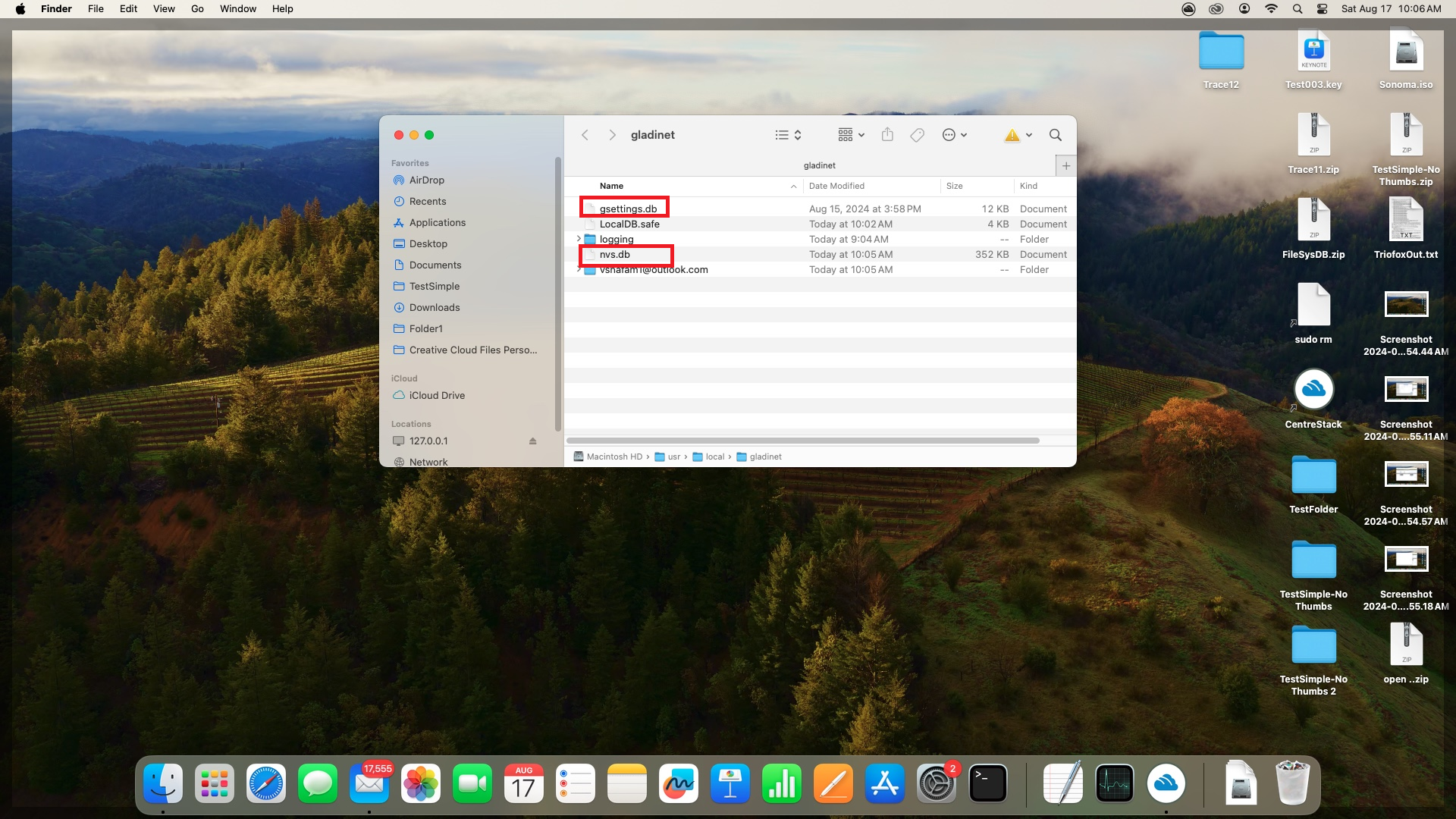Viewport: 1456px width, 819px height.
Task: Select TriofoxOut.txt on desktop
Action: click(1406, 227)
